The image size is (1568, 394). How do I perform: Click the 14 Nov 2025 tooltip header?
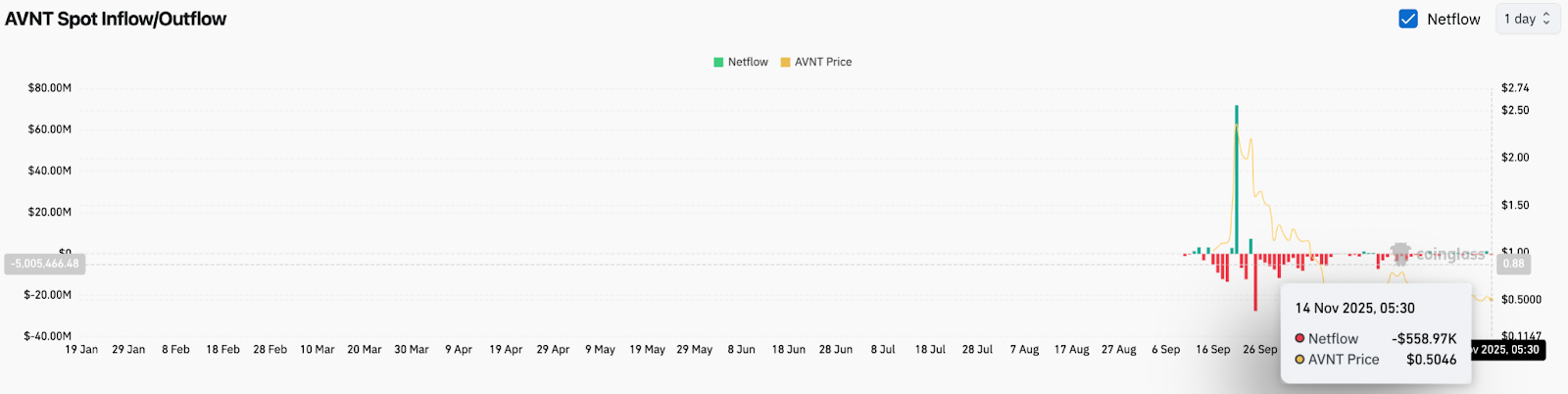point(1354,308)
